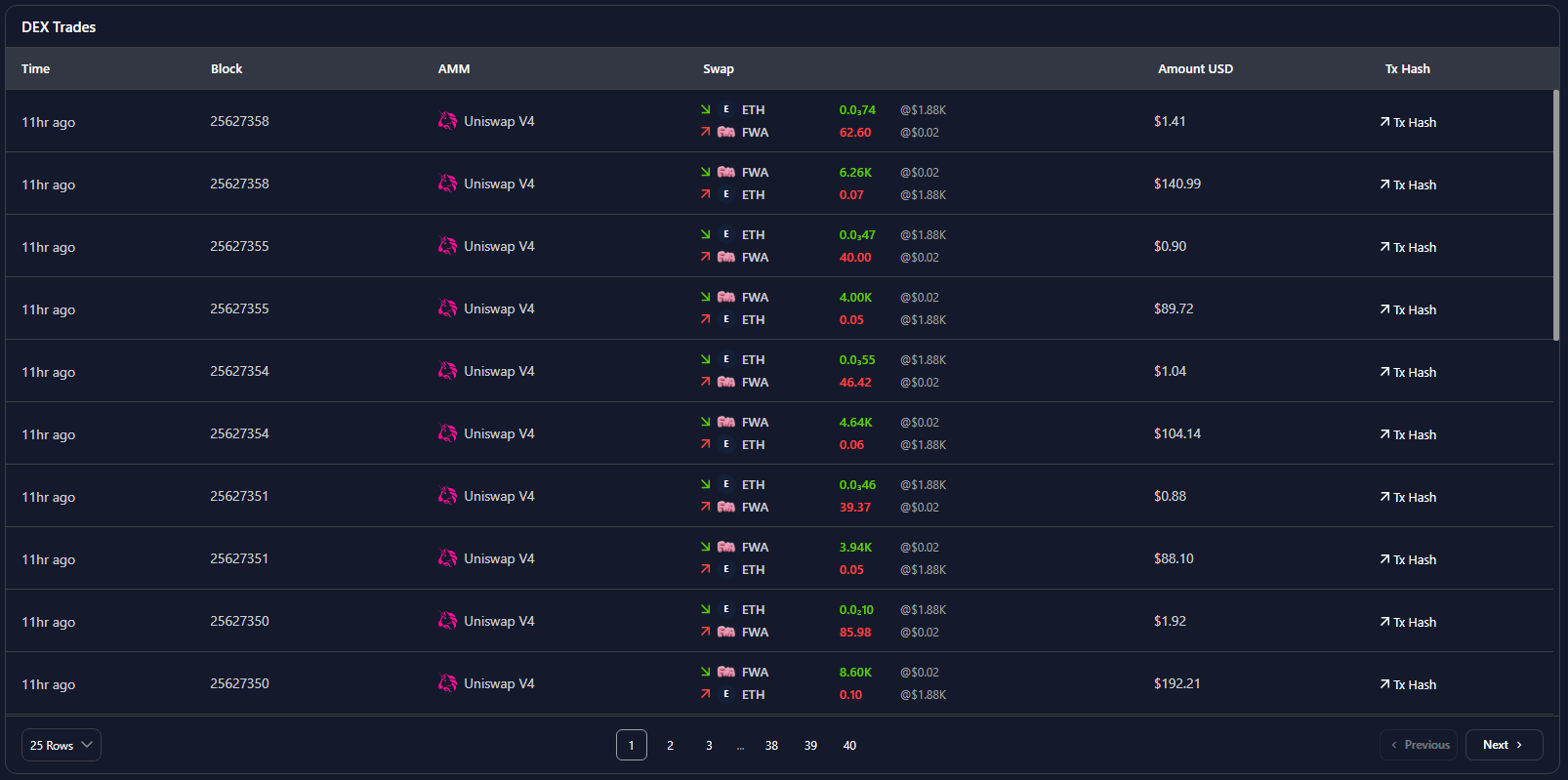Viewport: 1568px width, 780px height.
Task: Click the Uniswap unicorn icon in the $192.21 row
Action: click(x=447, y=683)
